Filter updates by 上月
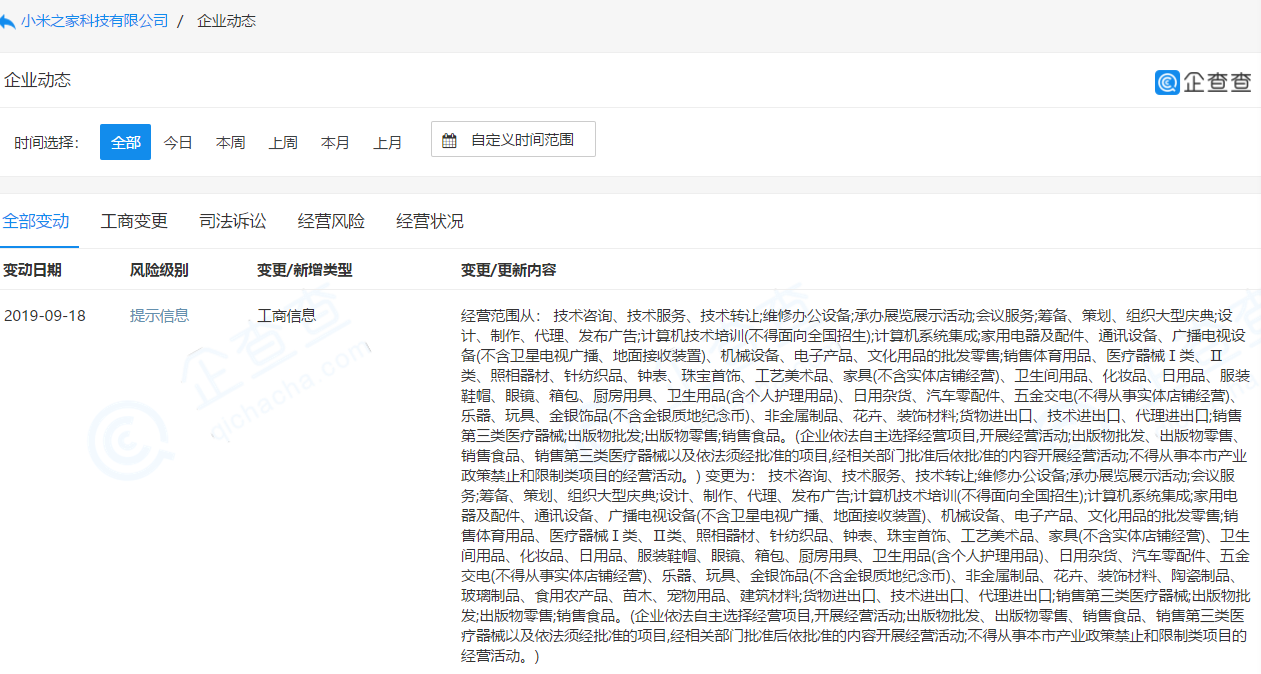The height and width of the screenshot is (674, 1261). point(388,142)
